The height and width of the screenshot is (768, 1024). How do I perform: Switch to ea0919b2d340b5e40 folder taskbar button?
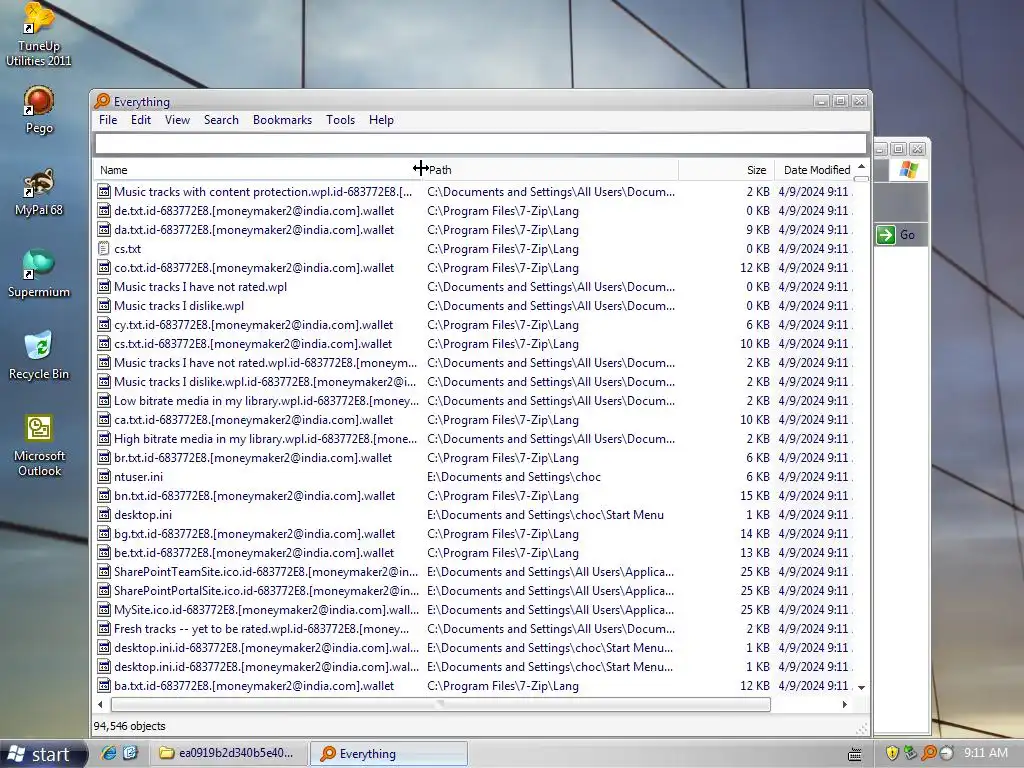click(x=227, y=753)
